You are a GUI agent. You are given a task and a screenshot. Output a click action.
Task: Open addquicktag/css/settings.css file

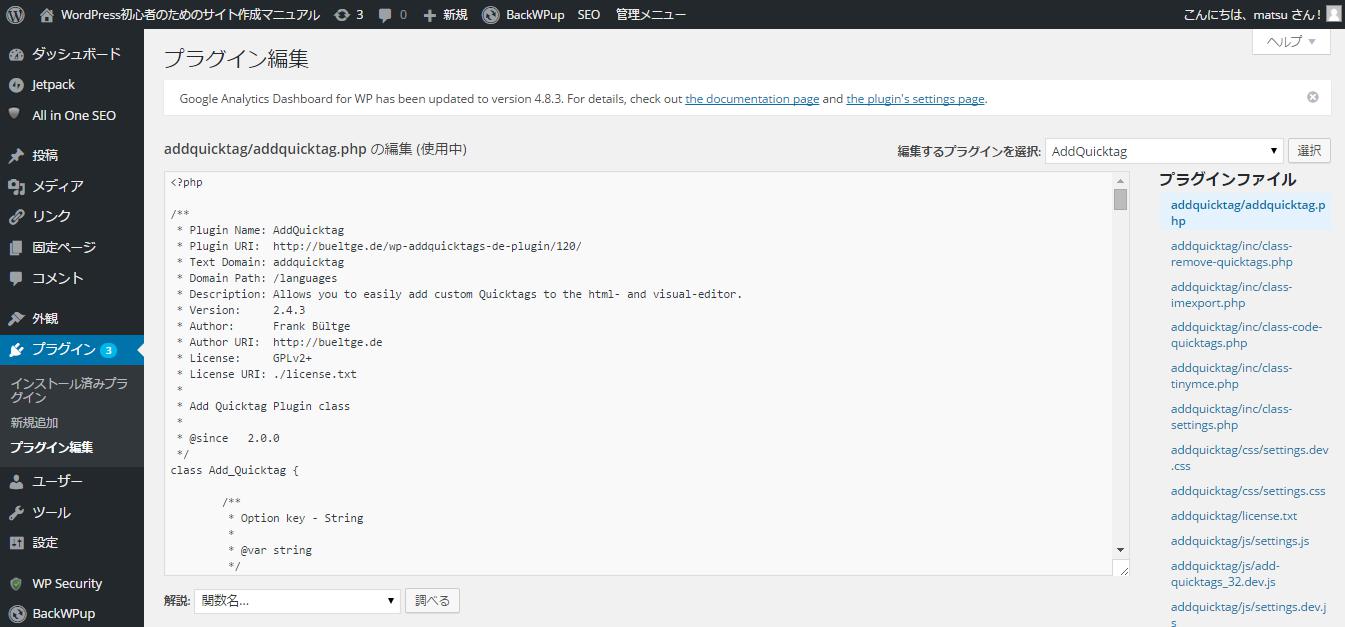(x=1248, y=491)
